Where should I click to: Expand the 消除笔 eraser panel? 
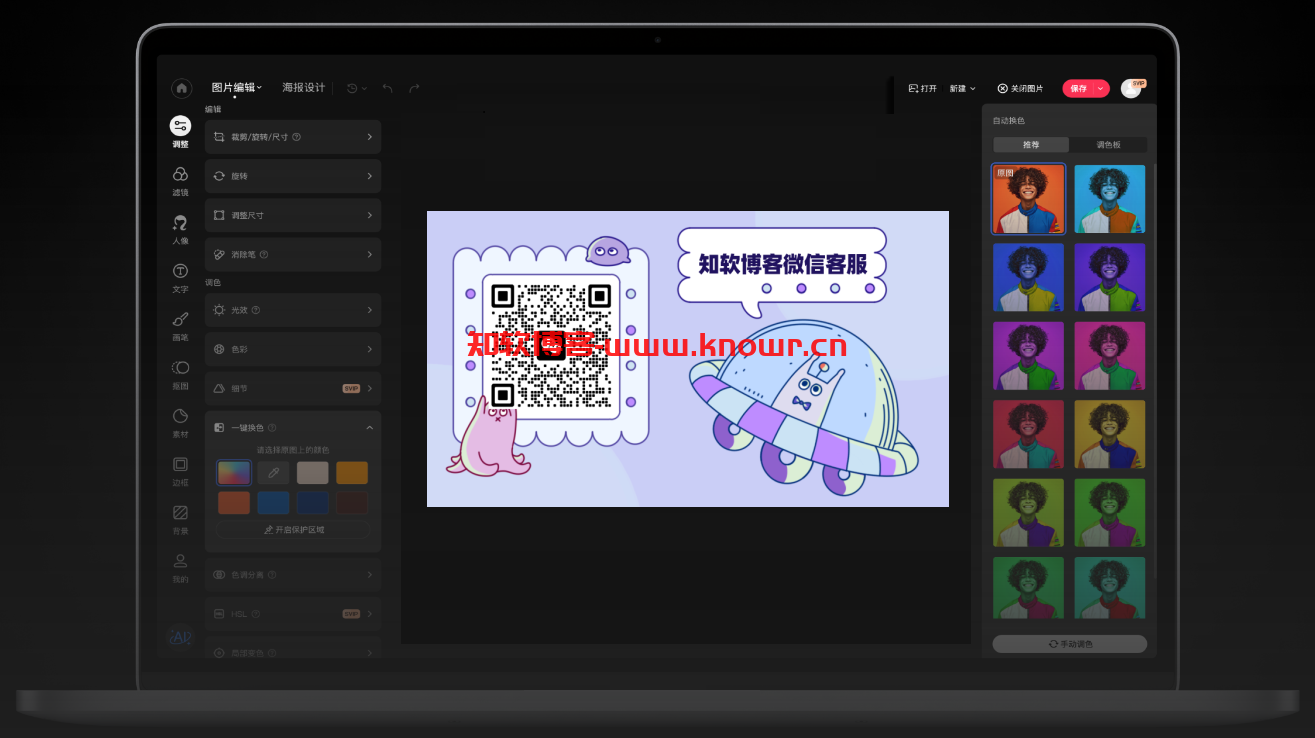click(x=293, y=254)
